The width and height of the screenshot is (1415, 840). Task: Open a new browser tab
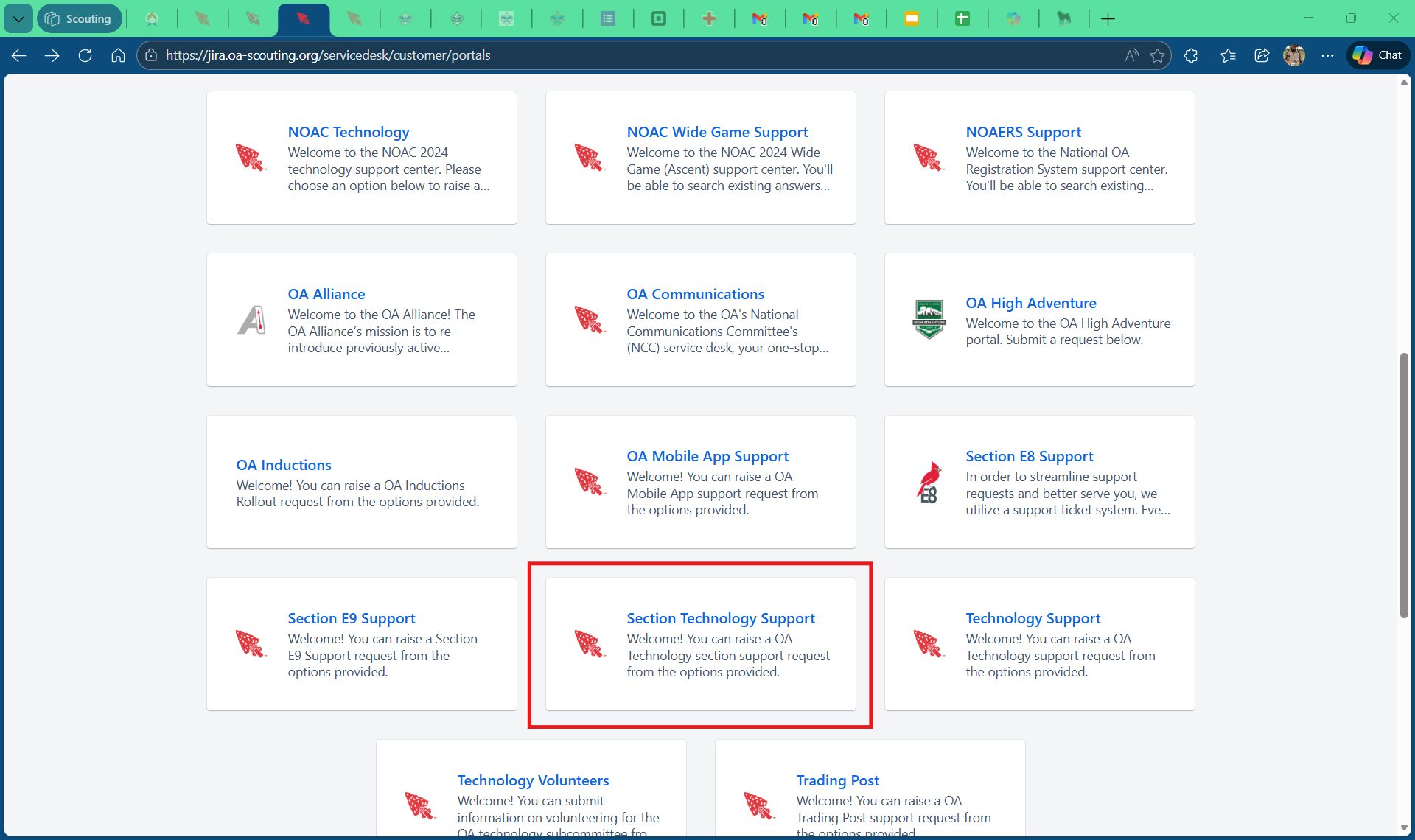[x=1108, y=18]
